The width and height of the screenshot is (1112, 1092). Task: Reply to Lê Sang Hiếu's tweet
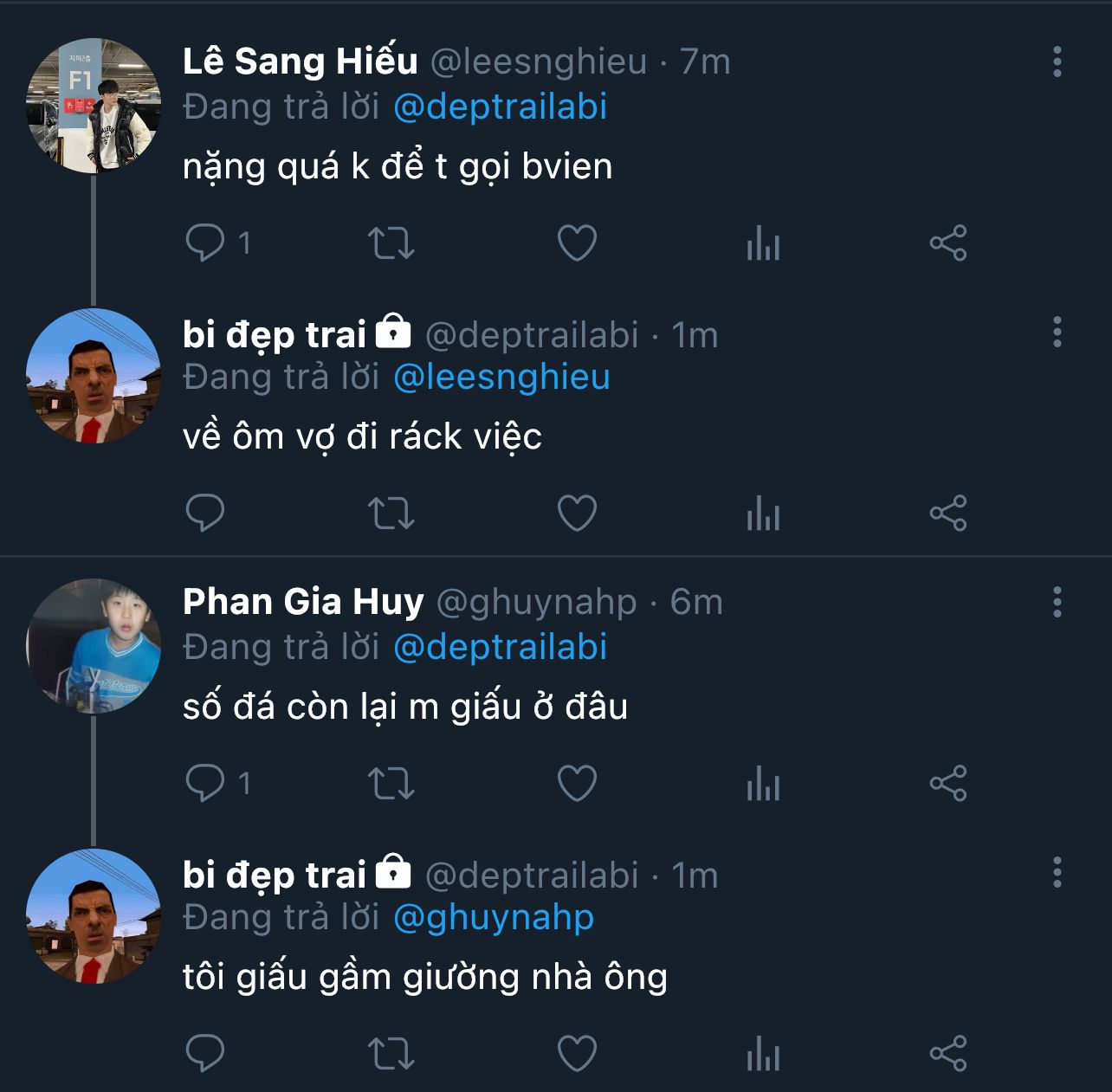pyautogui.click(x=205, y=243)
